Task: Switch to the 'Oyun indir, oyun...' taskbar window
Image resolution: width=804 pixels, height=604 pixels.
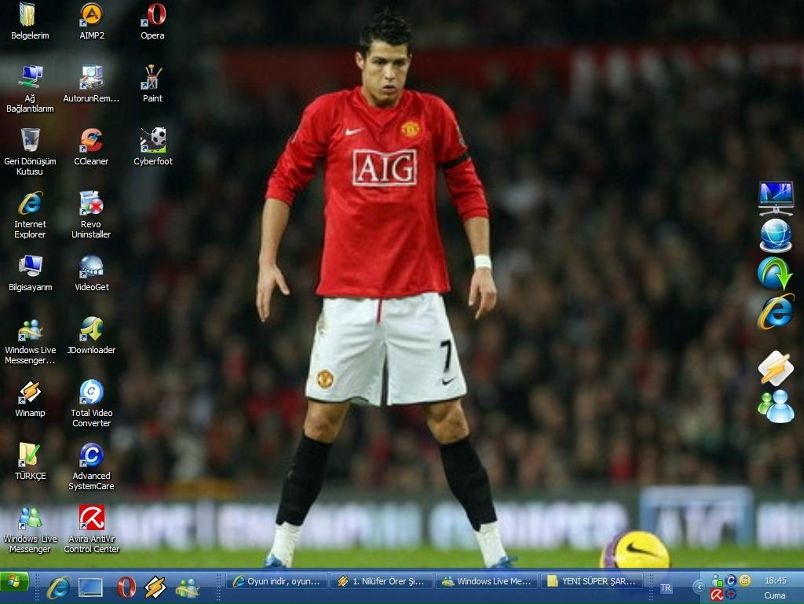Action: pyautogui.click(x=277, y=581)
